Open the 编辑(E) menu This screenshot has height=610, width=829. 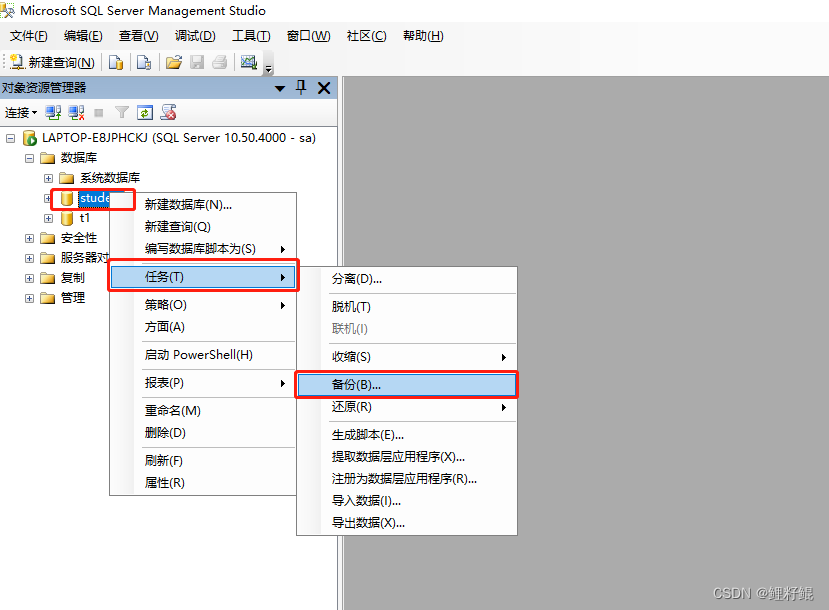click(83, 36)
